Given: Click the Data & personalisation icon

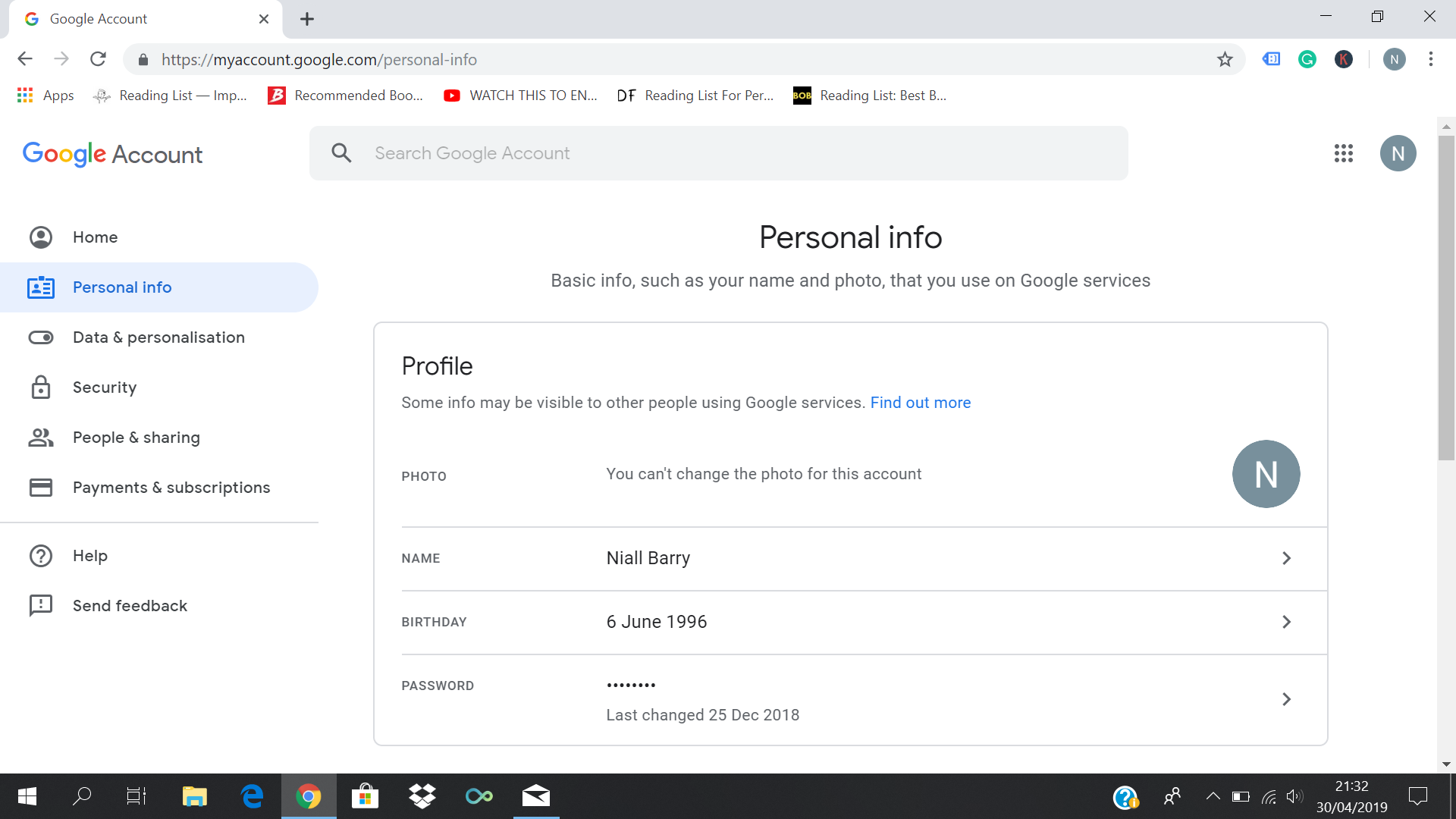Looking at the screenshot, I should coord(40,337).
